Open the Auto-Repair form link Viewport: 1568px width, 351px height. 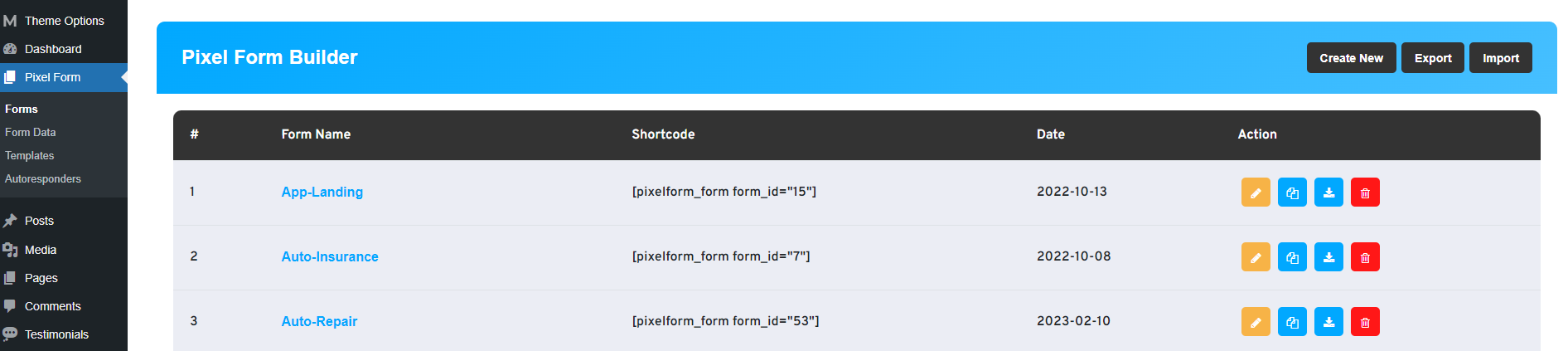tap(319, 321)
